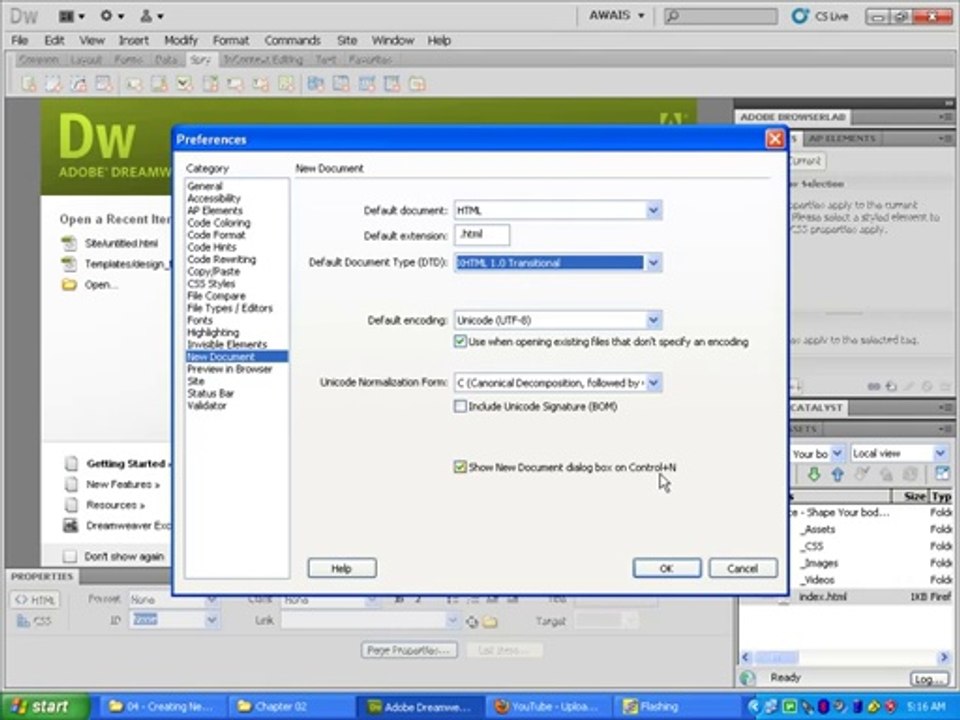Open Unicode Normalization Form dropdown
This screenshot has width=960, height=720.
tap(653, 383)
